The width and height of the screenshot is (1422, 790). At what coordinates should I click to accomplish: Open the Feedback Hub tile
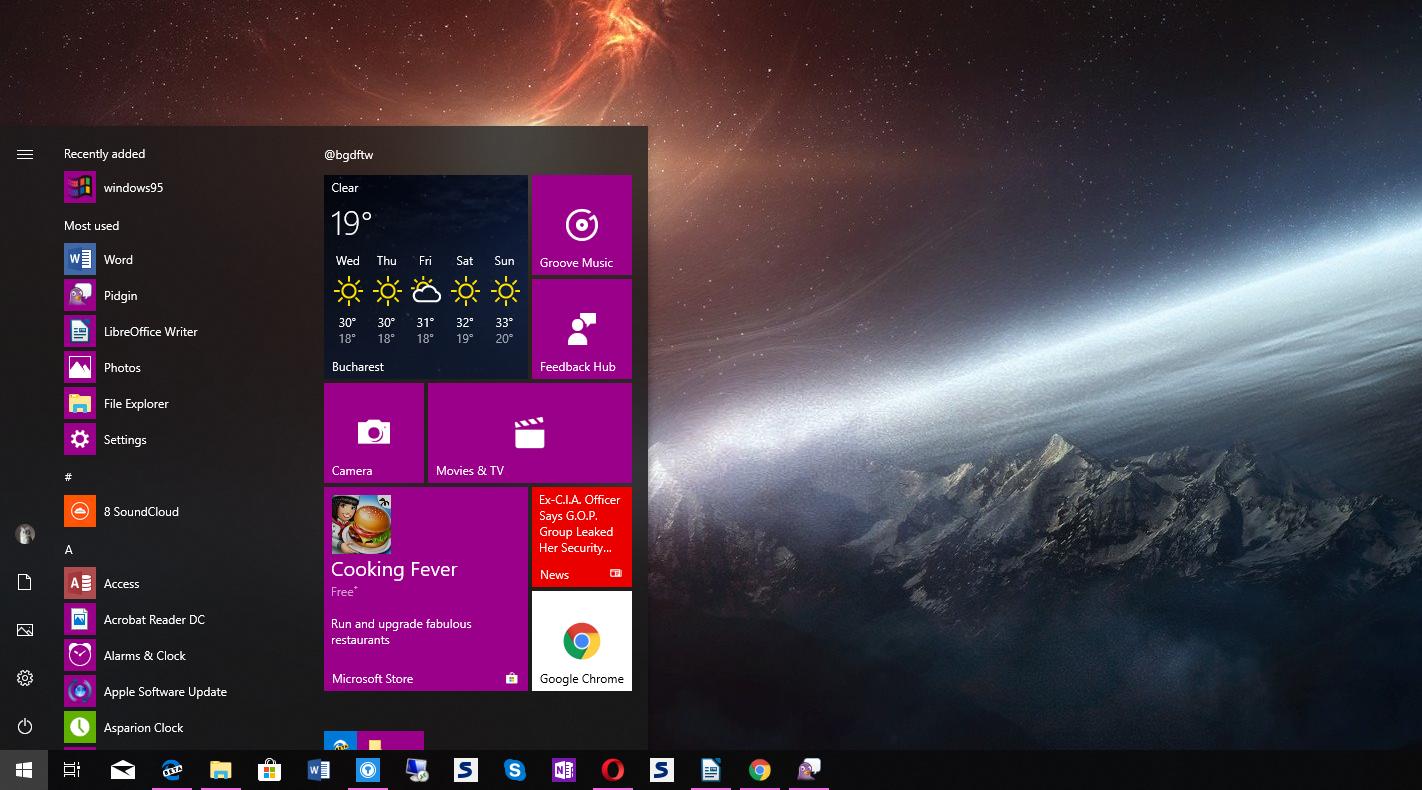pos(582,329)
